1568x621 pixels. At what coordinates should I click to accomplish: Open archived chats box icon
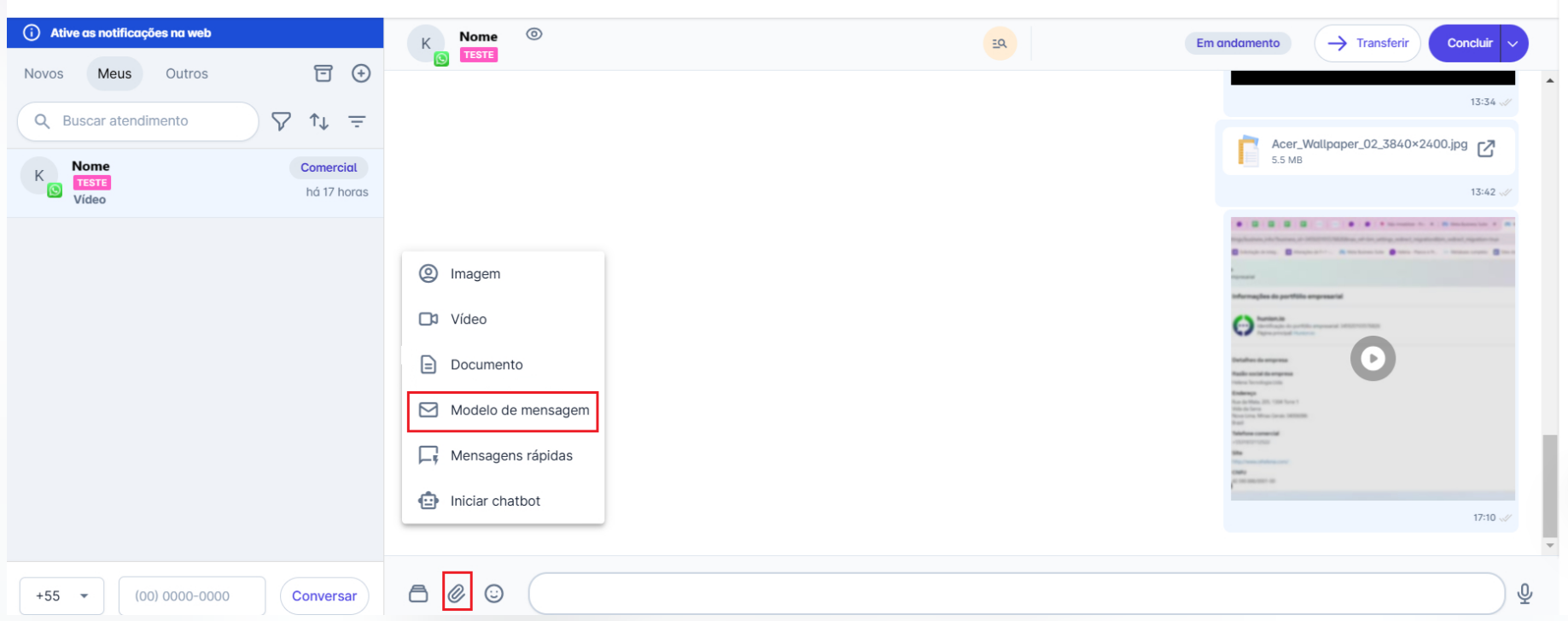tap(324, 73)
